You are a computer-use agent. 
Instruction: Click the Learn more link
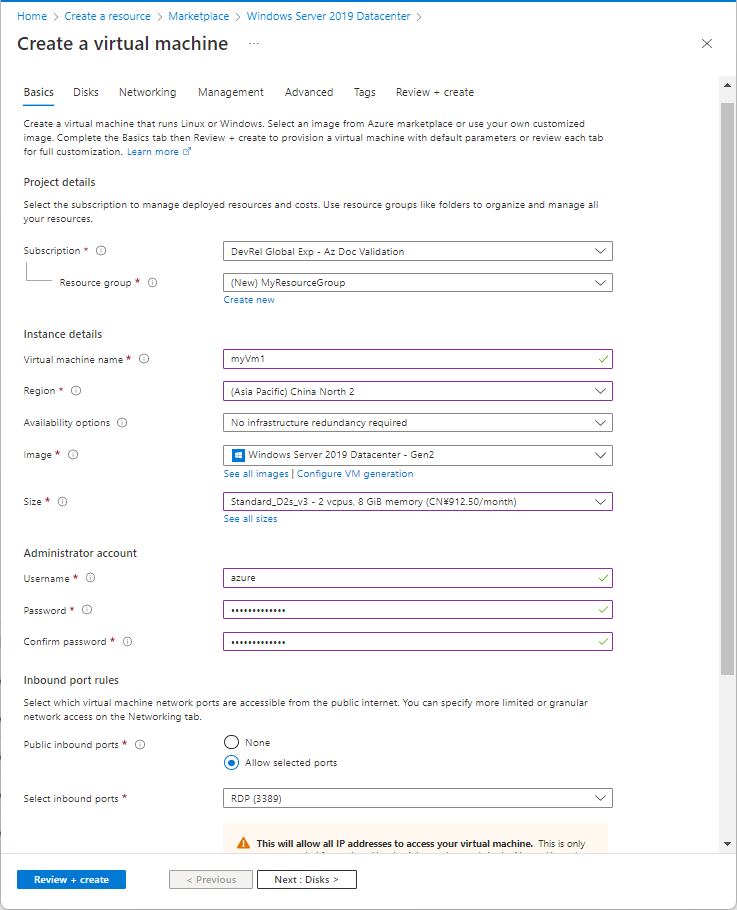[x=153, y=151]
